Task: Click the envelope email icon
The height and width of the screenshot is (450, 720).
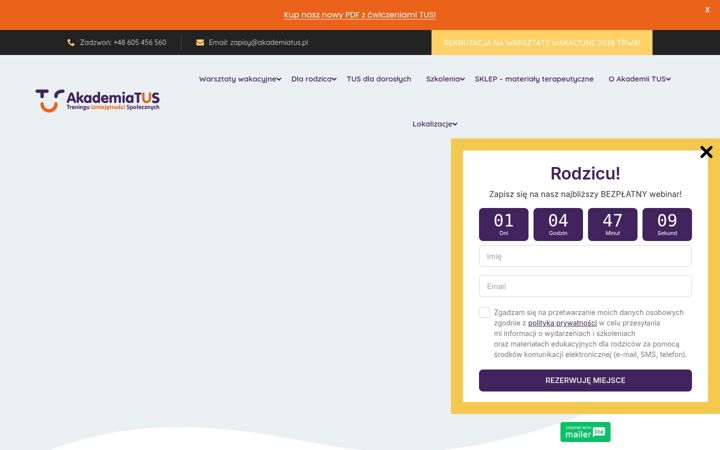Action: 200,42
